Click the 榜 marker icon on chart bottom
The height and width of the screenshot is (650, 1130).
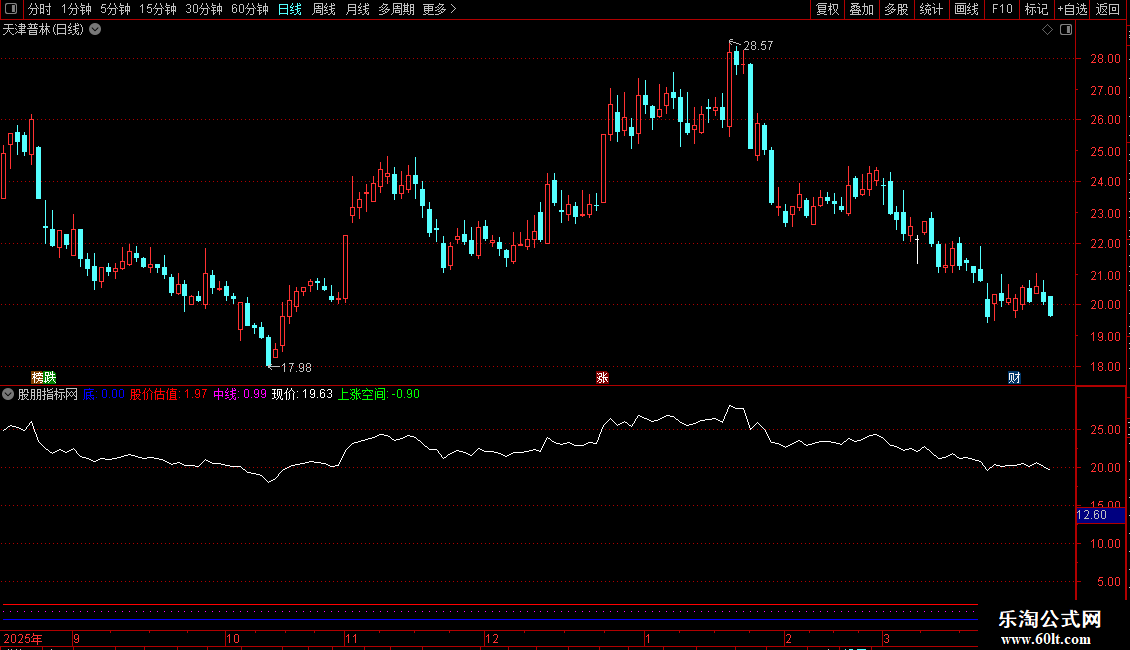[37, 378]
